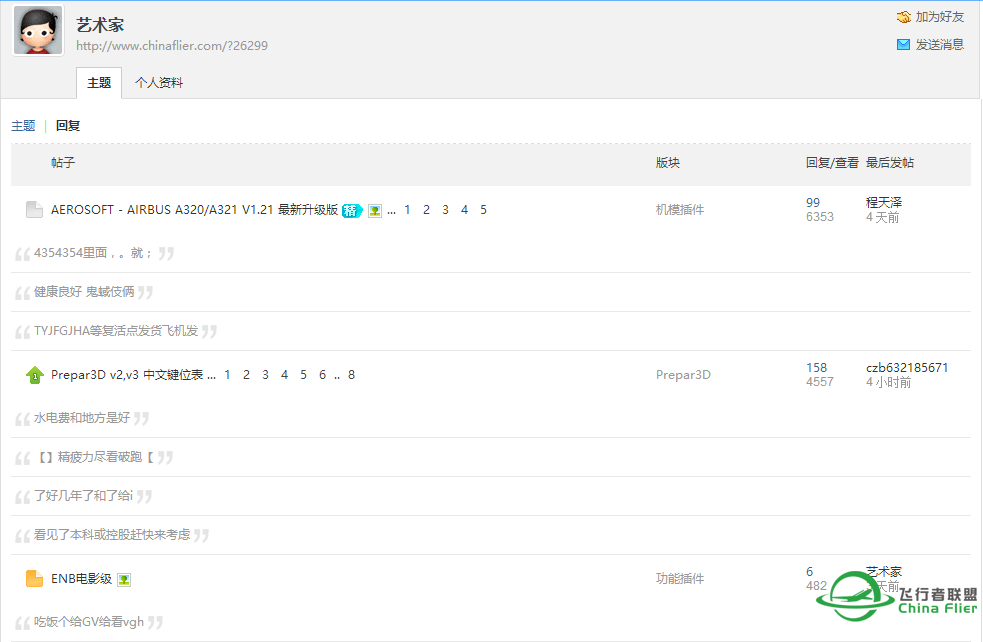Go to page 1 of AEROSOFT thread
Viewport: 983px width, 642px height.
coord(407,210)
